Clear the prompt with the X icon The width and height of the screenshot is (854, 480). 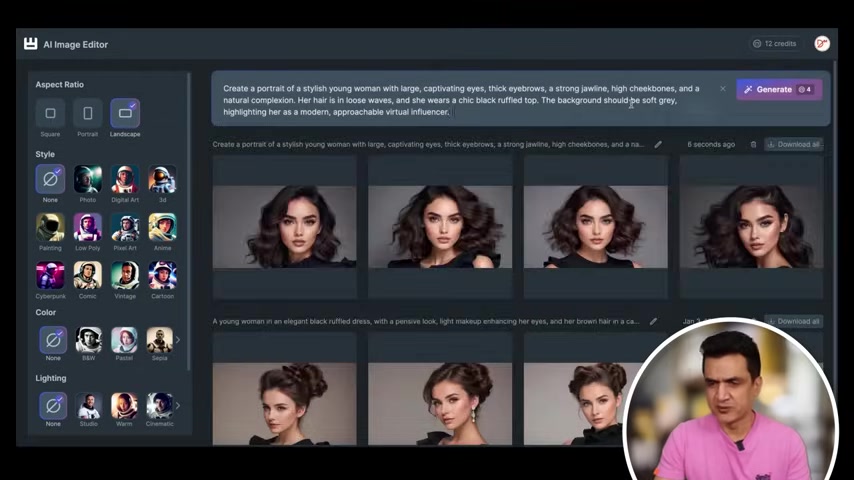tap(723, 89)
